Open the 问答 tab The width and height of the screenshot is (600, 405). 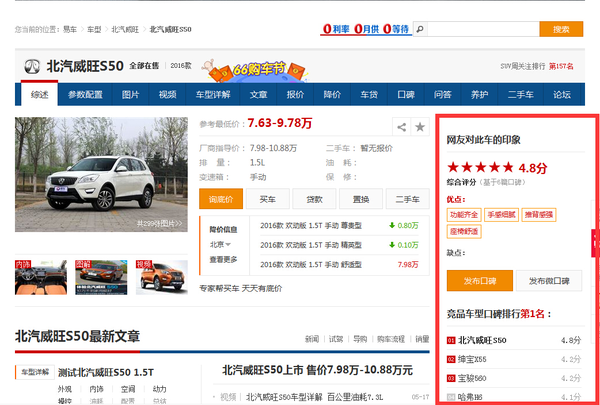tap(443, 94)
